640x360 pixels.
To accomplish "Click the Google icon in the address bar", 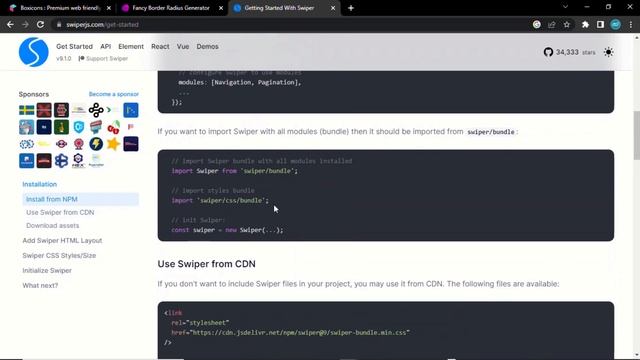I will 536,24.
